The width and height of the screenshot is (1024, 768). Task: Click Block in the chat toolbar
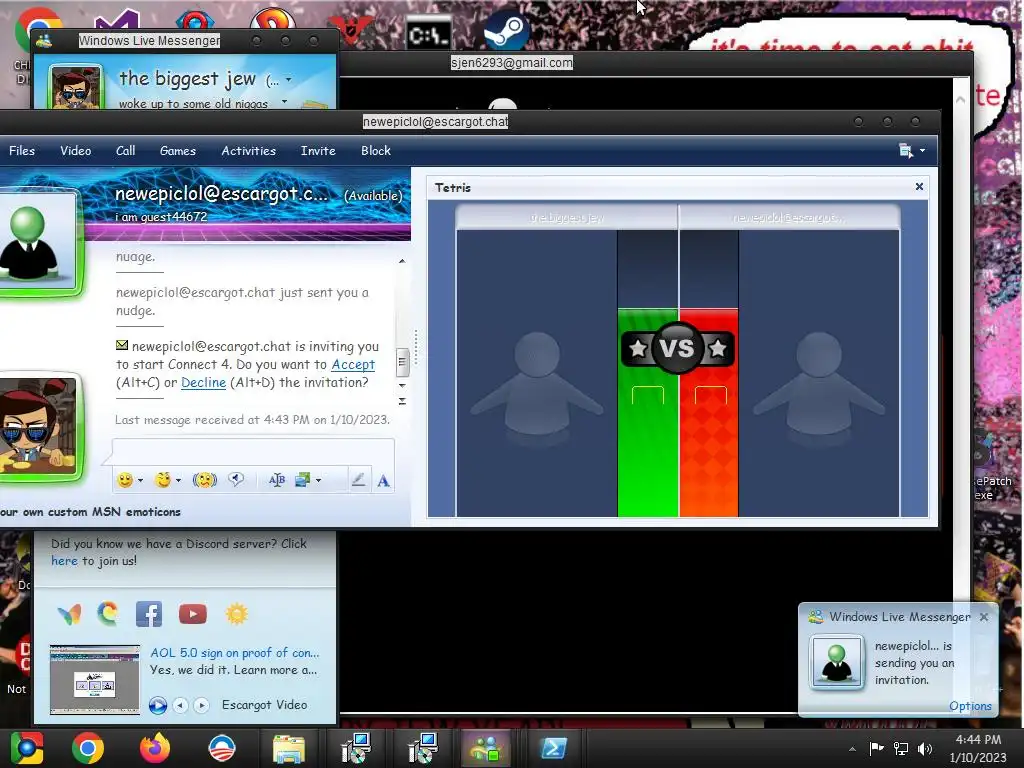click(x=376, y=151)
